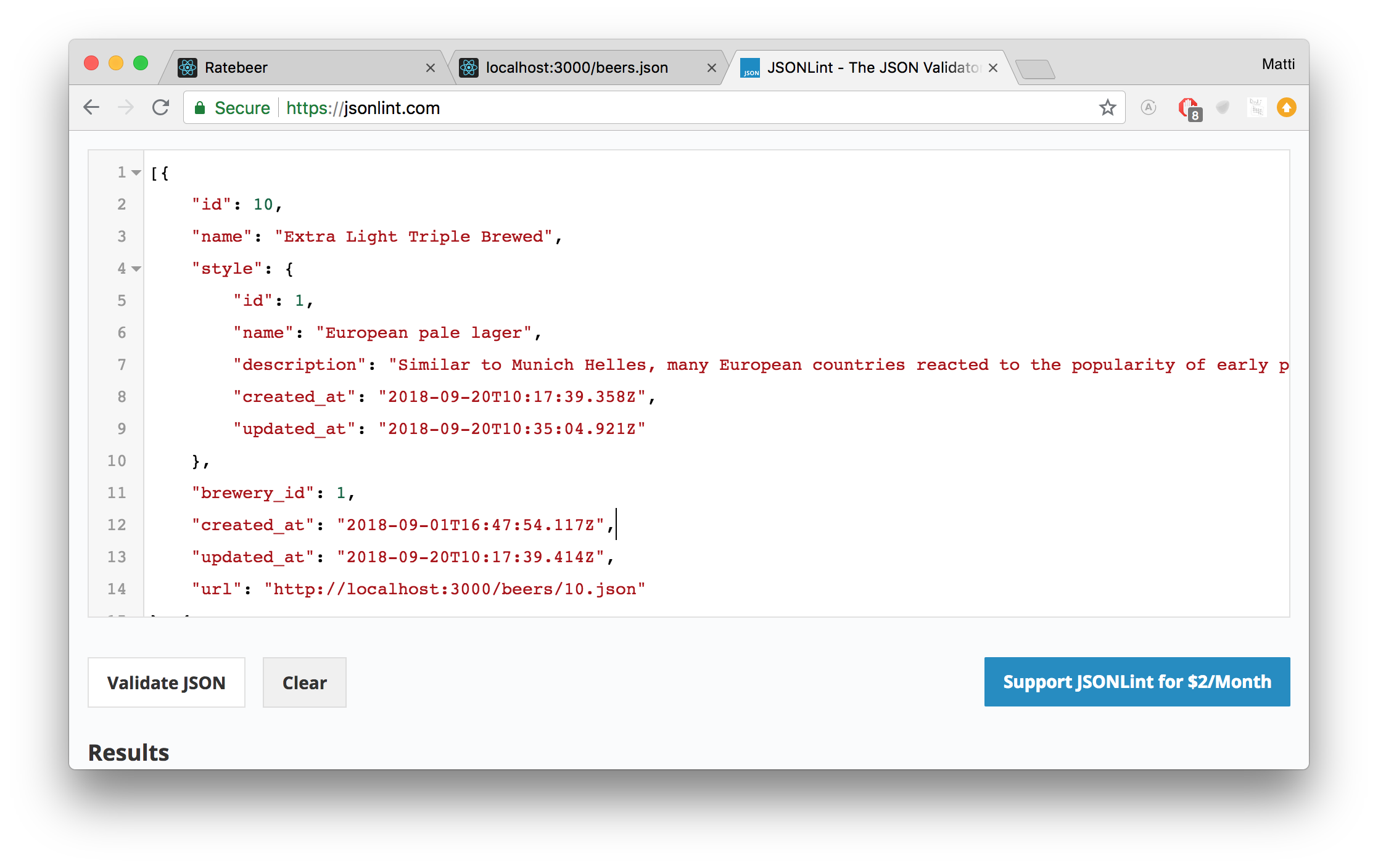Image resolution: width=1378 pixels, height=868 pixels.
Task: Close the JSONLint tab
Action: tap(993, 68)
